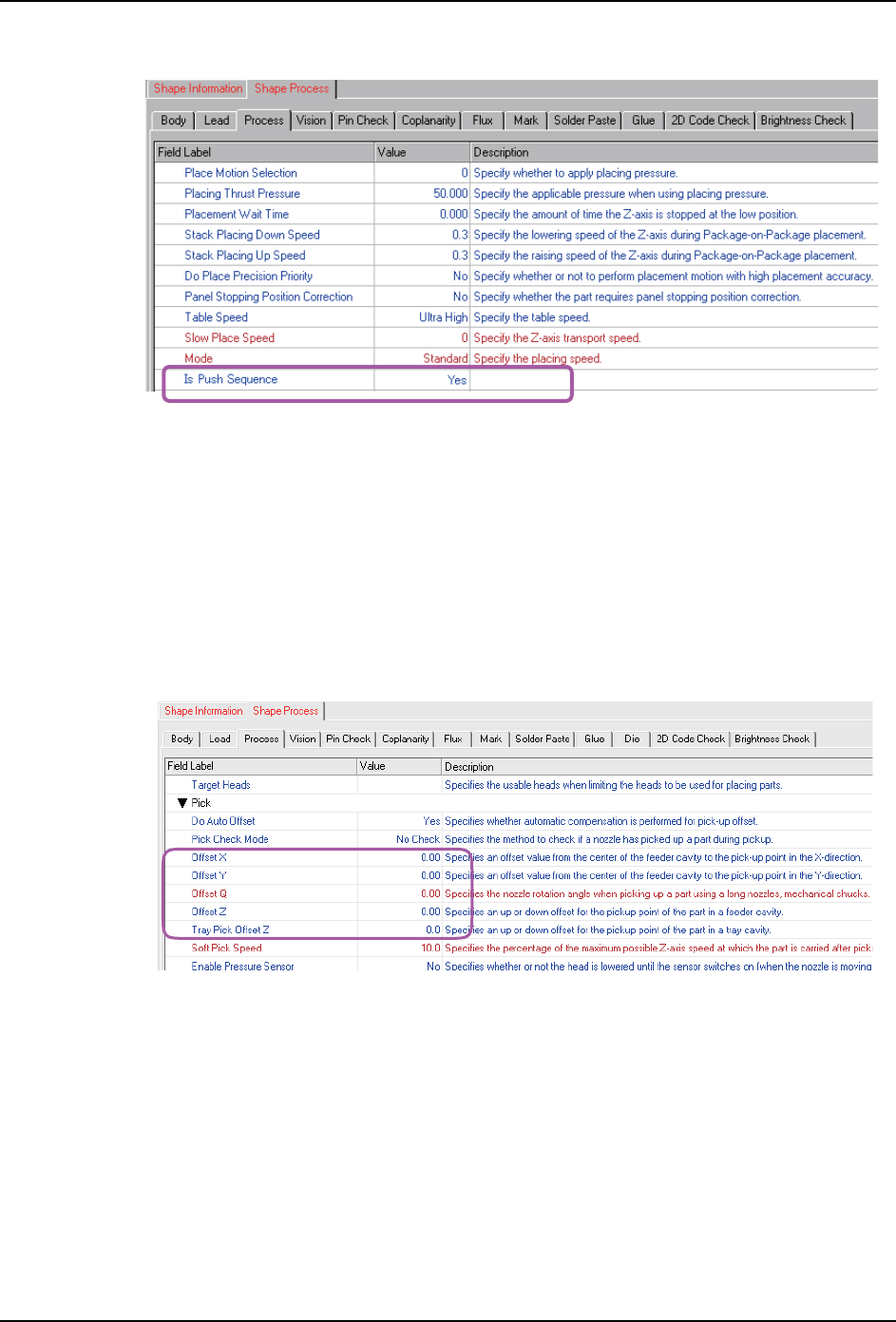
Task: Select Stack Placing Up Speed row
Action: pyautogui.click(x=516, y=255)
